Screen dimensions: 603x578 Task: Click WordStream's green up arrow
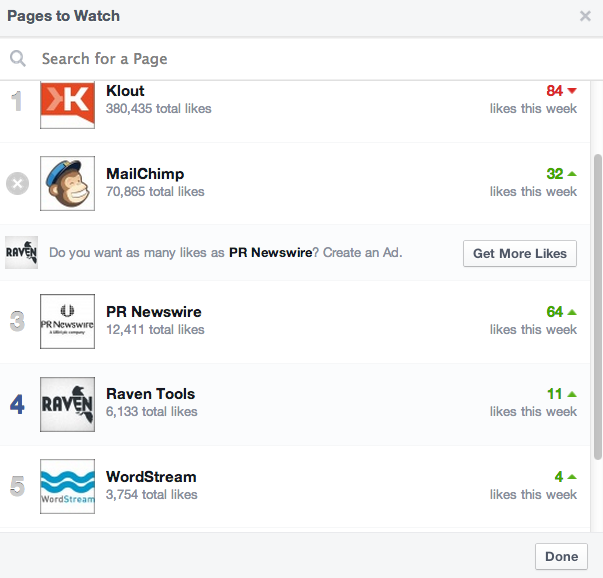click(572, 477)
